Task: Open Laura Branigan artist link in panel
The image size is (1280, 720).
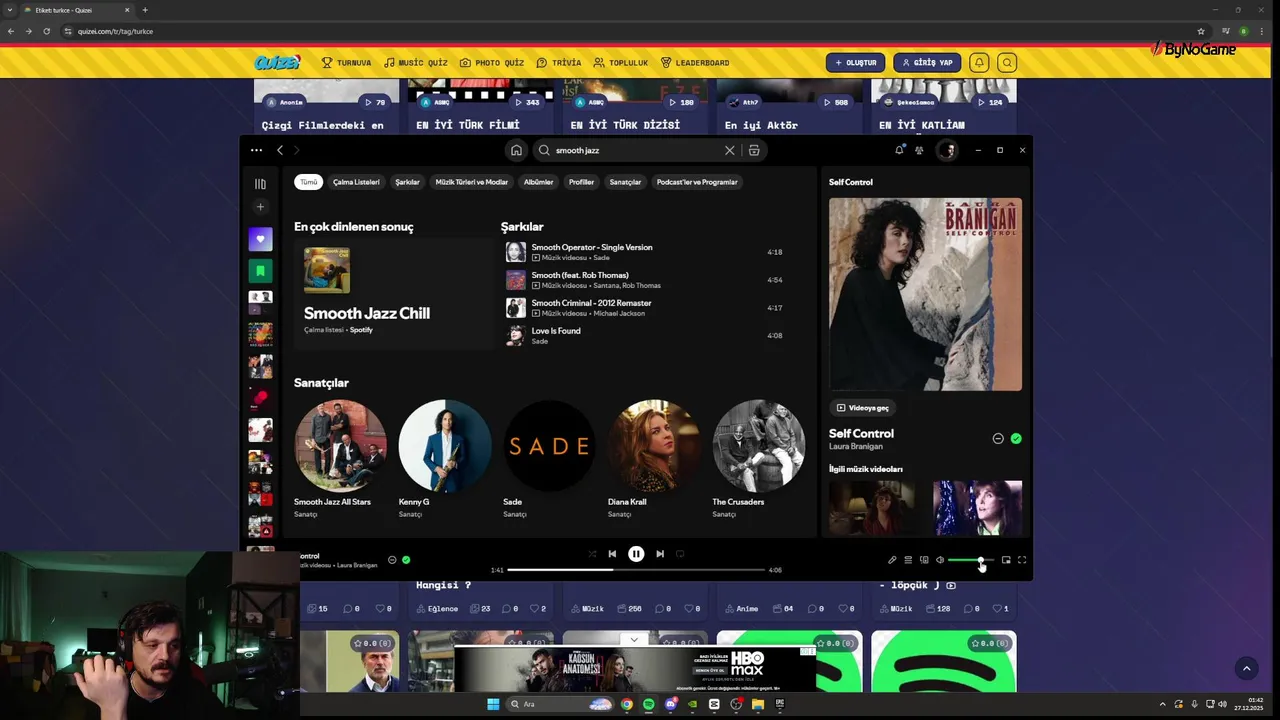Action: coord(856,447)
